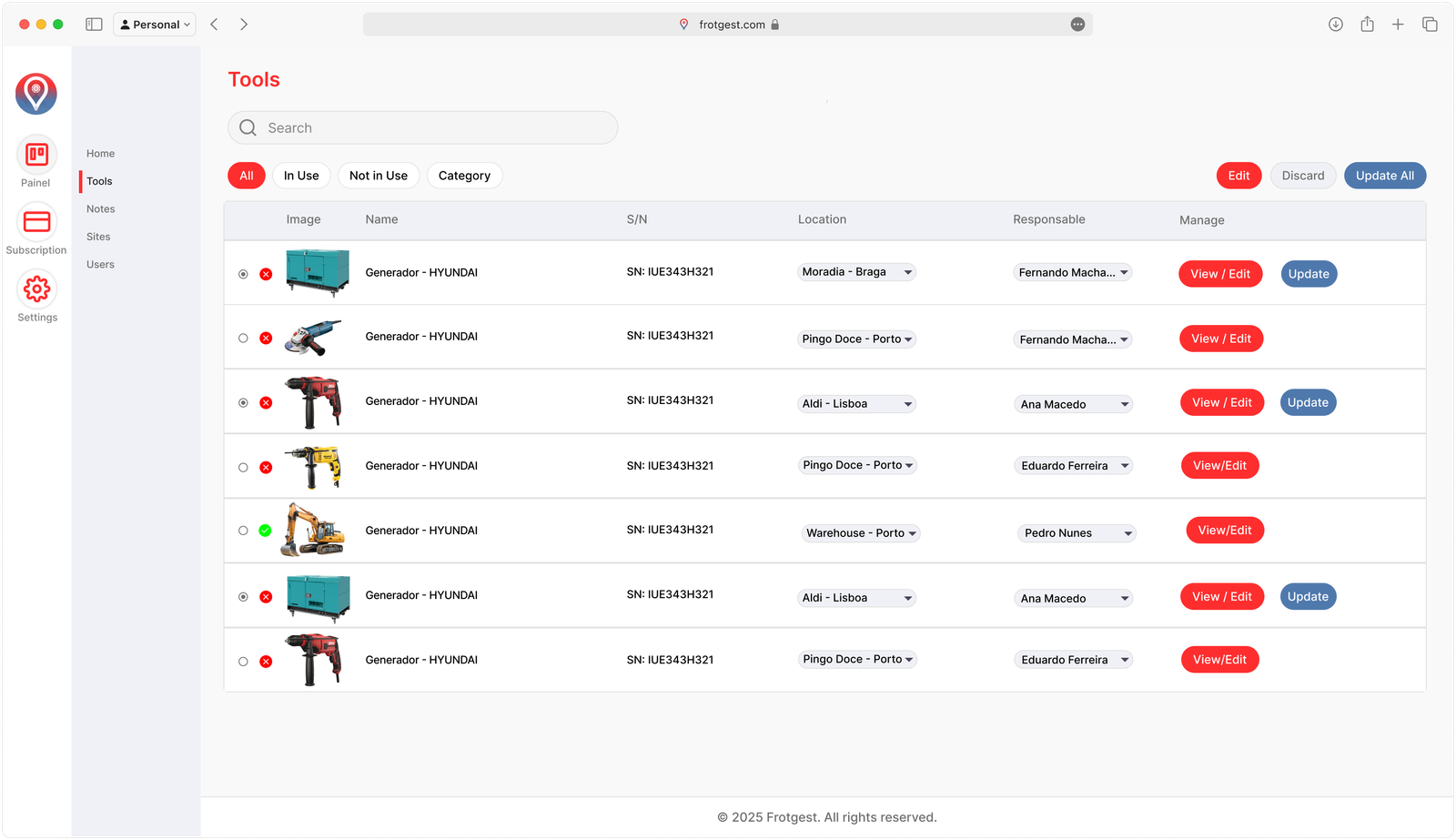Click the green check status icon for Warehouse row
The image size is (1456, 840).
point(265,531)
